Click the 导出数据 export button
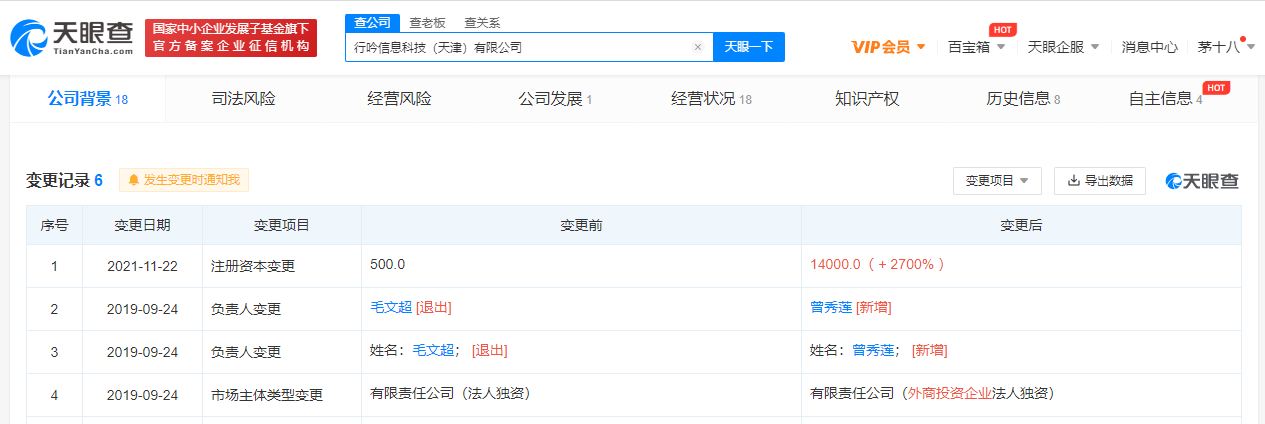The width and height of the screenshot is (1265, 424). 1099,181
